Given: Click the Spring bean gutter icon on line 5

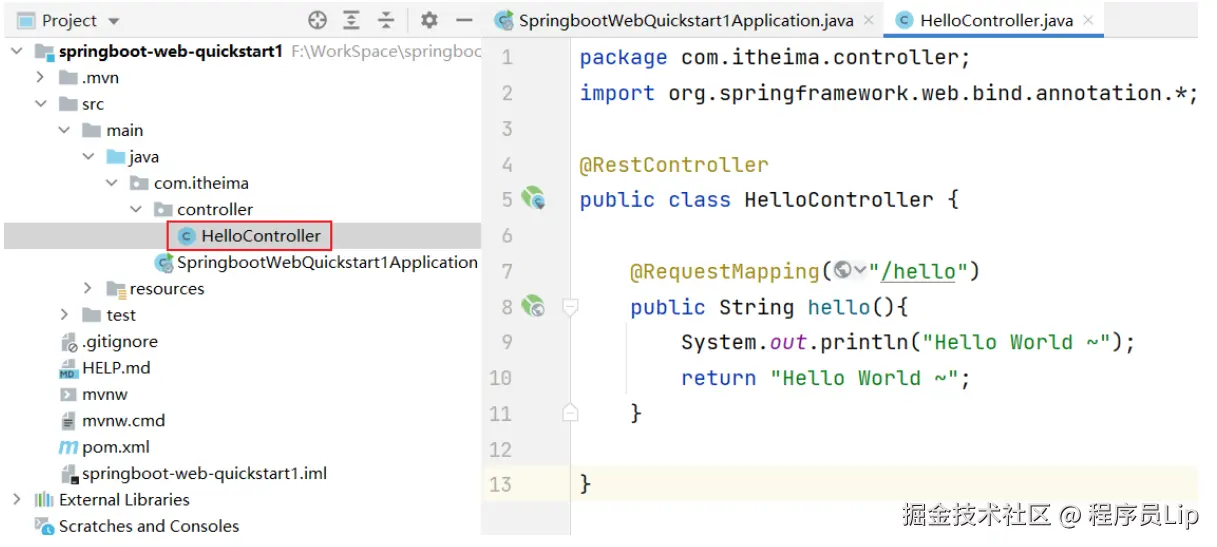Looking at the screenshot, I should tap(535, 199).
